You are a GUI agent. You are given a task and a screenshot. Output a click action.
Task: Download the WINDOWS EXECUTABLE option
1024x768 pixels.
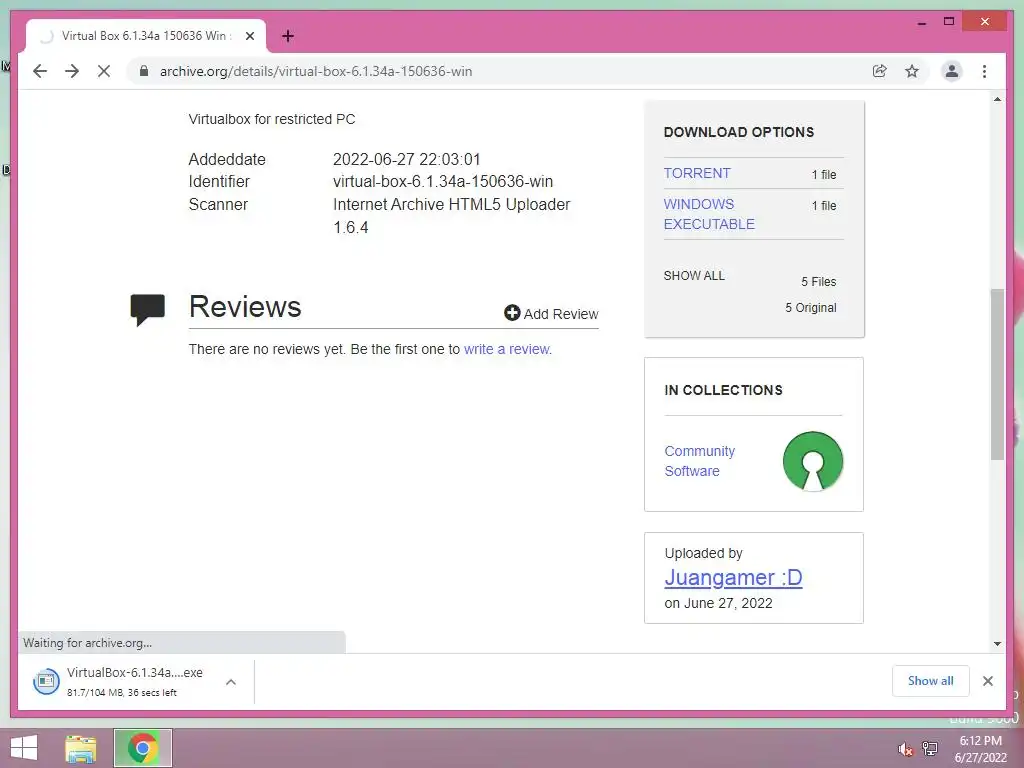tap(709, 214)
